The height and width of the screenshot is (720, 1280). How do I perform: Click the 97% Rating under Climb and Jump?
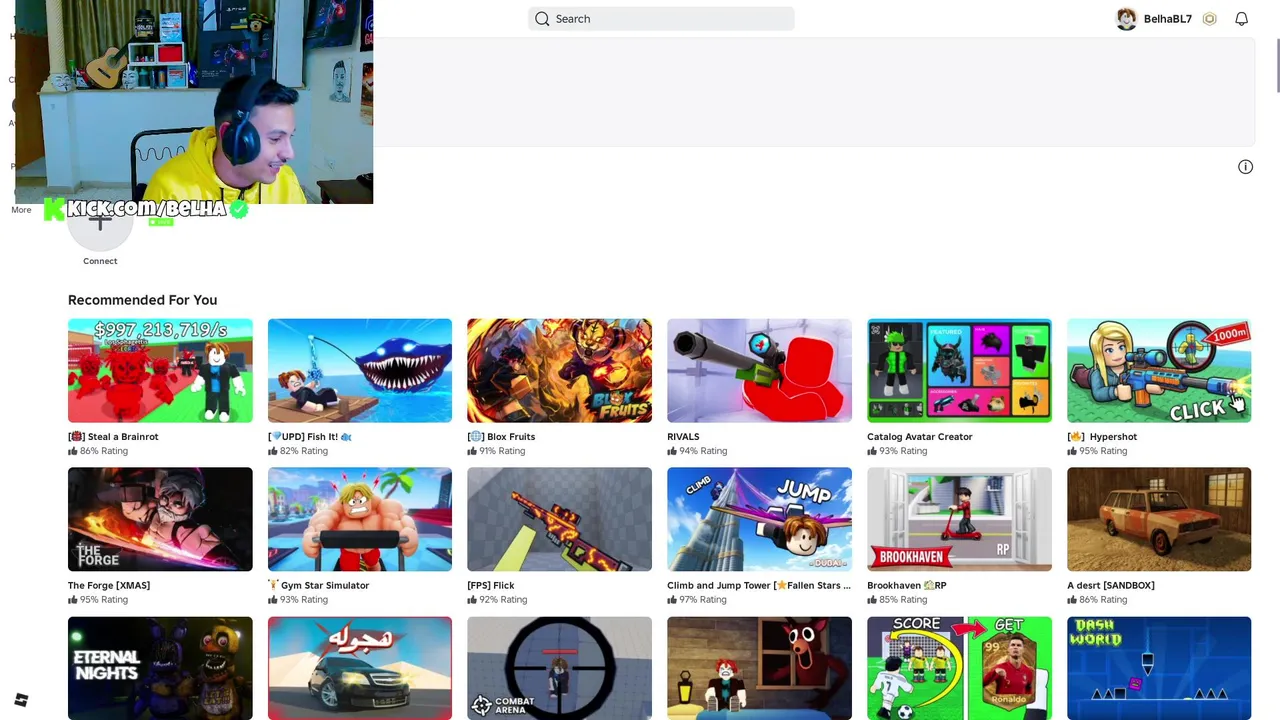click(x=697, y=600)
